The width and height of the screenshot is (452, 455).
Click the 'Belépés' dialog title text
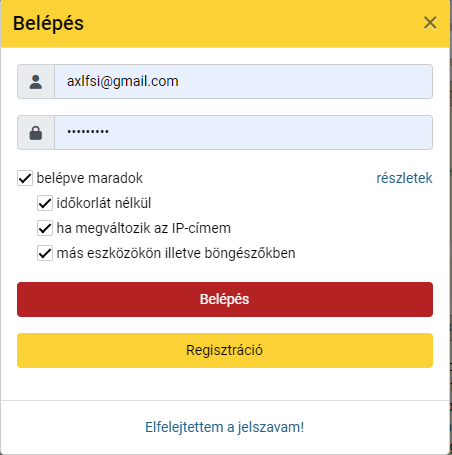48,23
